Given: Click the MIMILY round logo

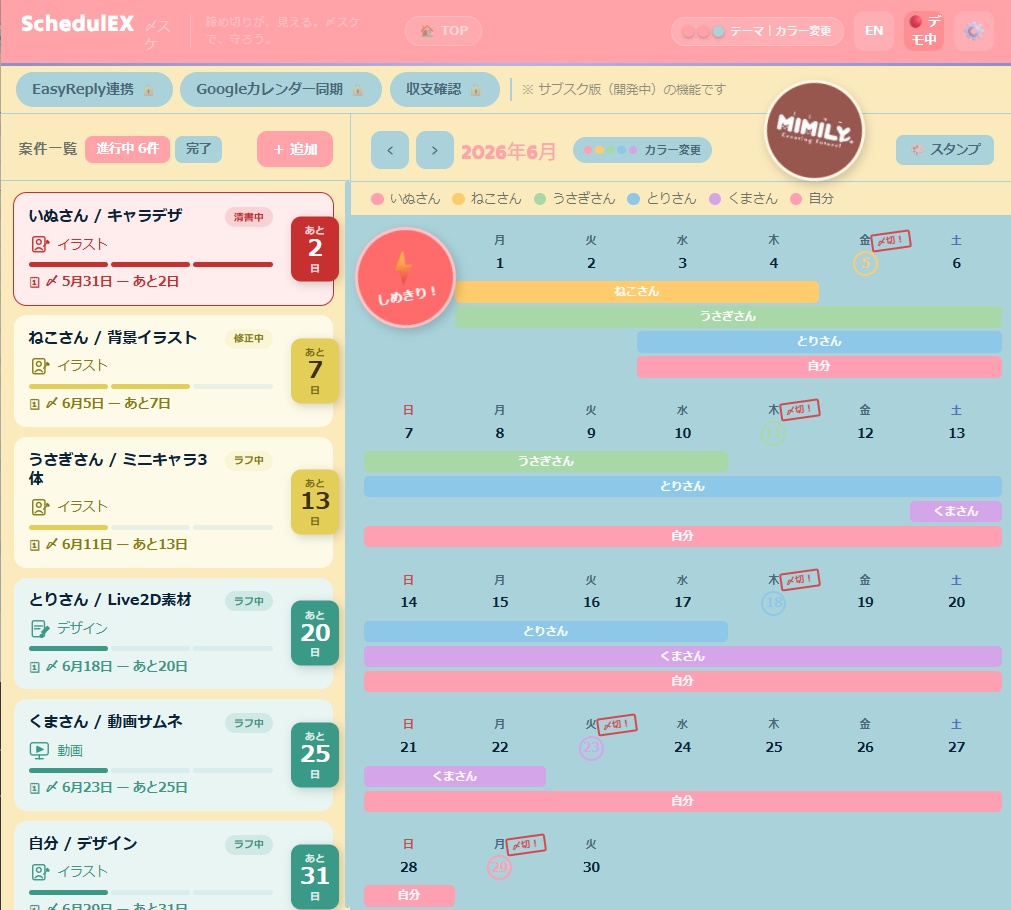Looking at the screenshot, I should click(814, 130).
